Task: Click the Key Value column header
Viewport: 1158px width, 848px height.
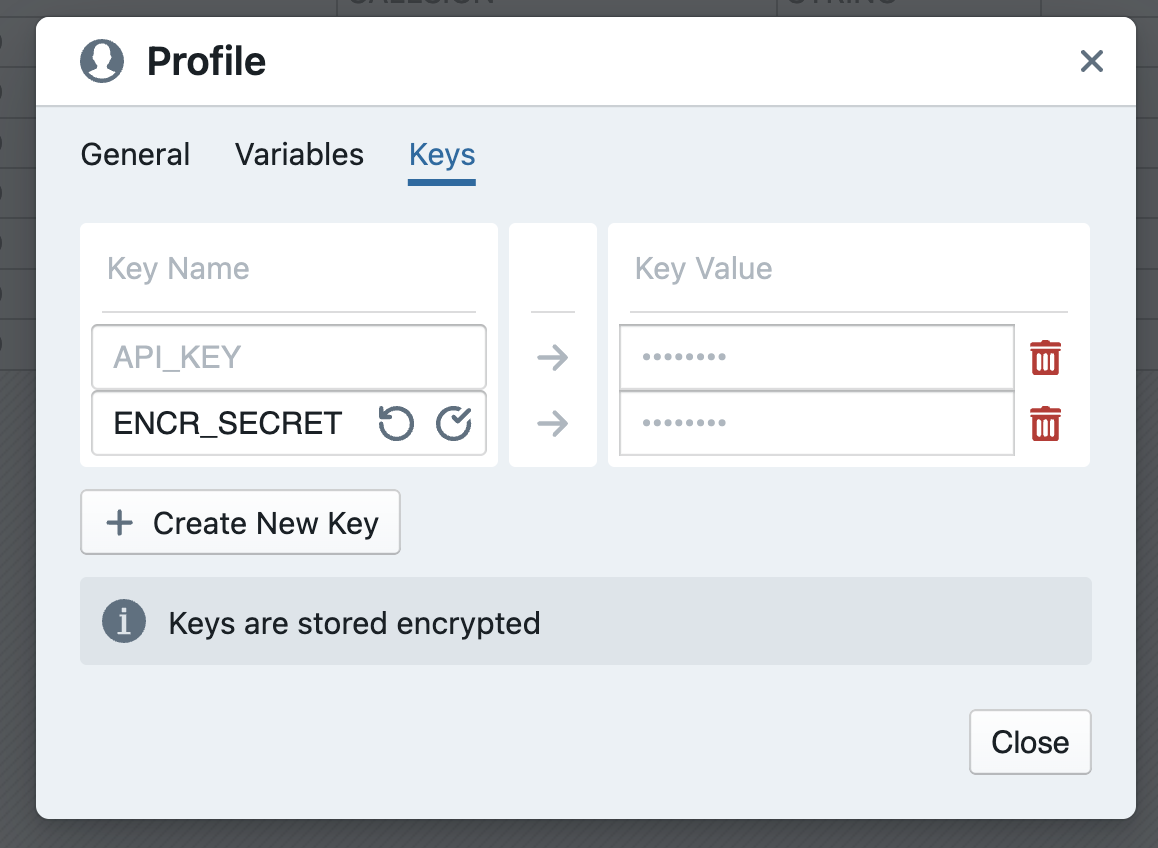Action: pos(704,269)
